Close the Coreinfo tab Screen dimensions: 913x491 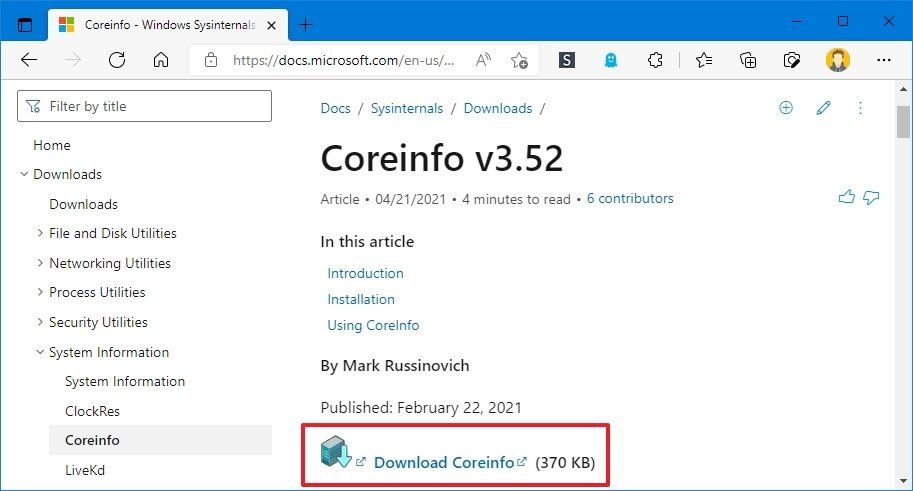[x=271, y=25]
